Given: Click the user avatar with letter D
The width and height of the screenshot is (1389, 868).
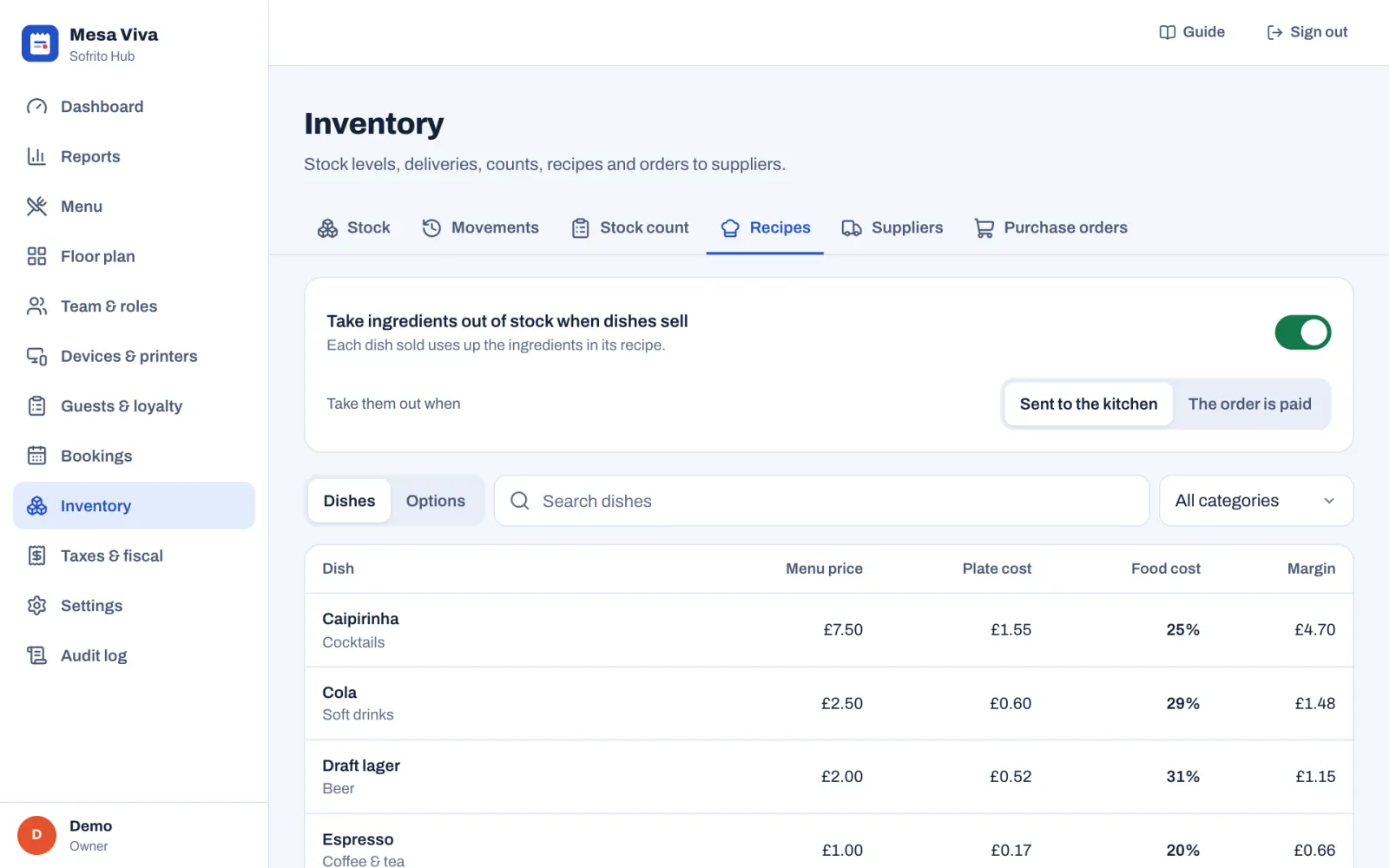Looking at the screenshot, I should click(36, 835).
